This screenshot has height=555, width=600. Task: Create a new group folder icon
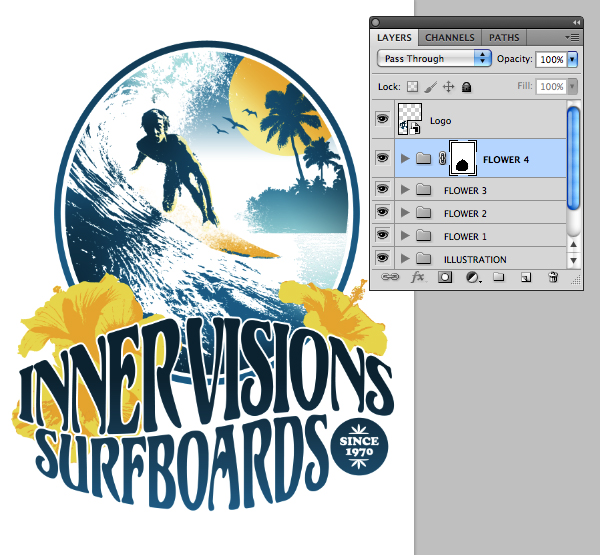point(498,276)
